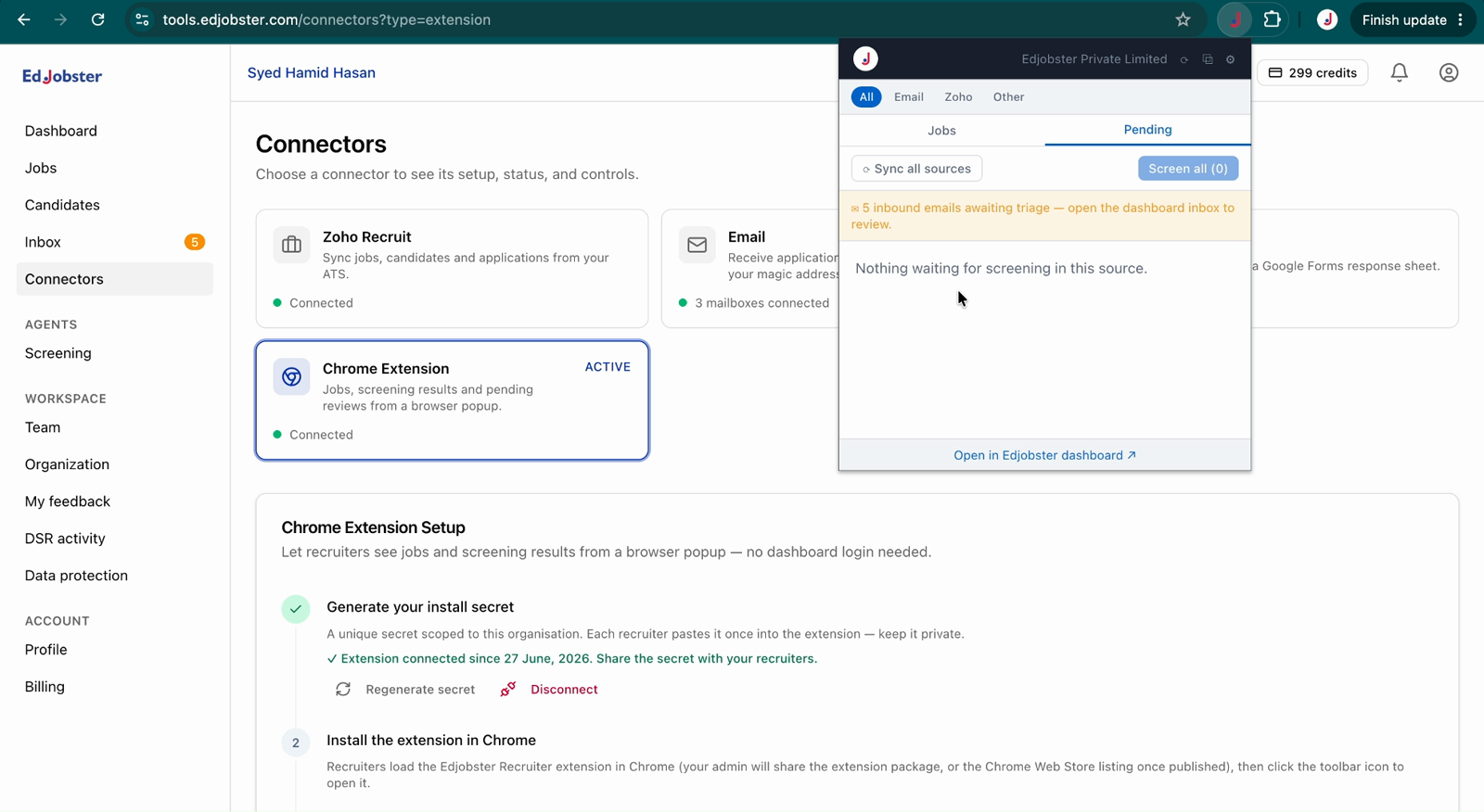Screen dimensions: 1484x812
Task: Click Screen all (0) button
Action: (x=1187, y=169)
